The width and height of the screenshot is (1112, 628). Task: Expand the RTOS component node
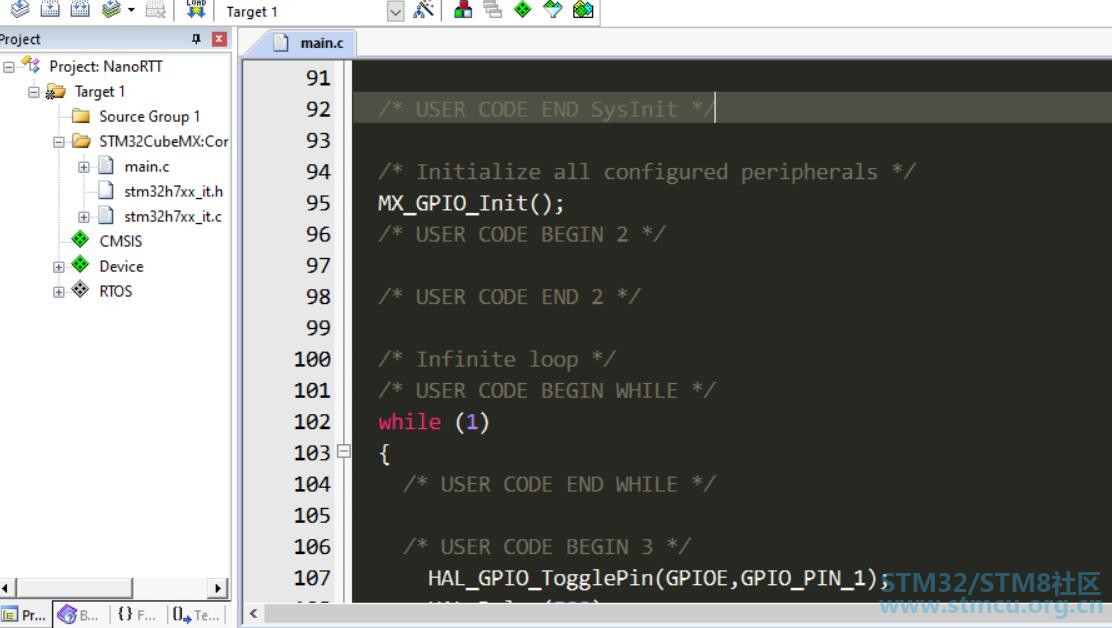(59, 292)
